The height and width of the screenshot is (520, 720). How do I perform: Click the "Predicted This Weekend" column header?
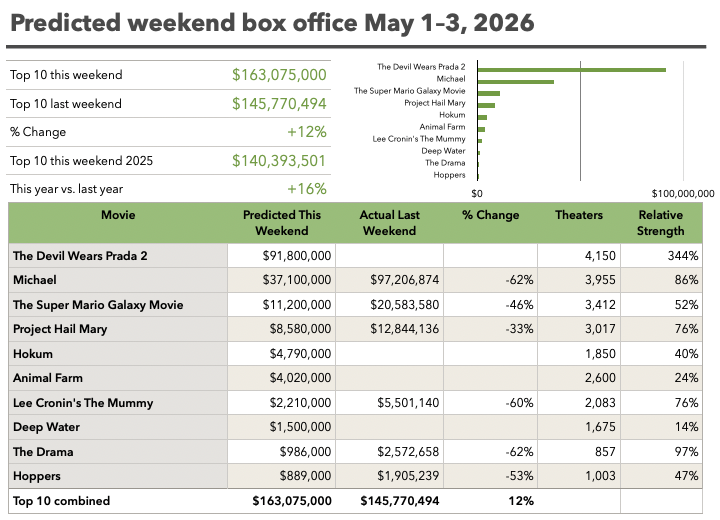pos(281,223)
